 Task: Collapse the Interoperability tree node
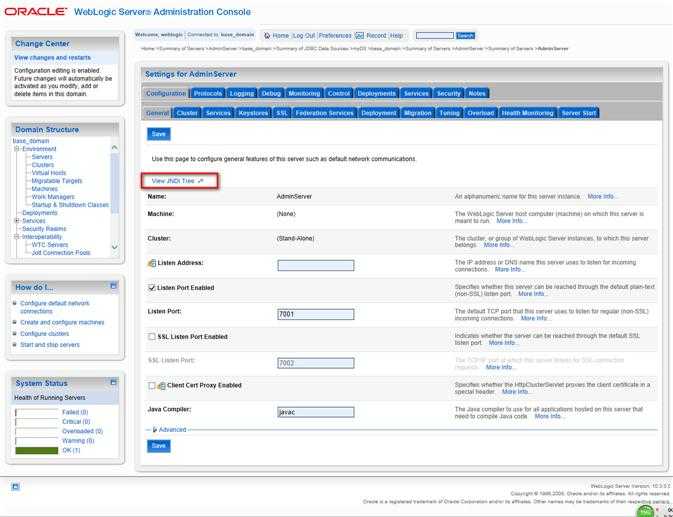(17, 237)
